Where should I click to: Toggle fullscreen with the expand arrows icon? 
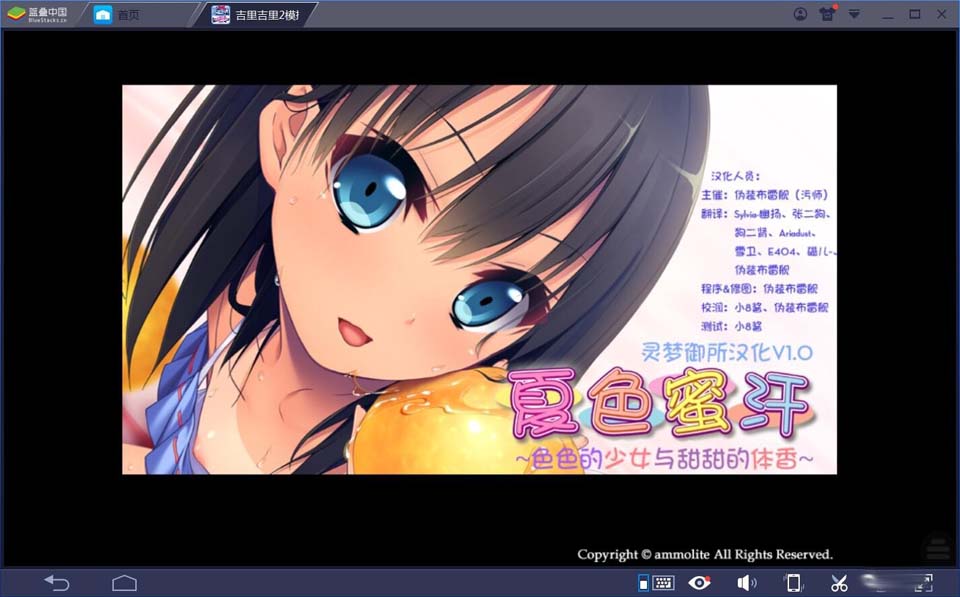click(x=923, y=582)
